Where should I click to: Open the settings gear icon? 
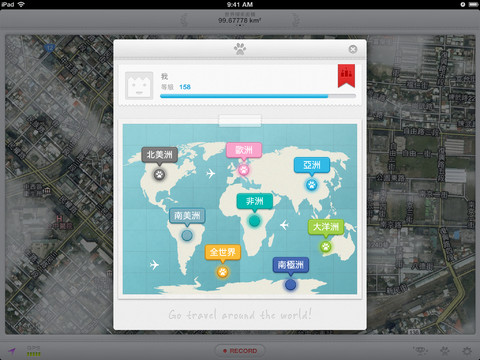click(467, 351)
